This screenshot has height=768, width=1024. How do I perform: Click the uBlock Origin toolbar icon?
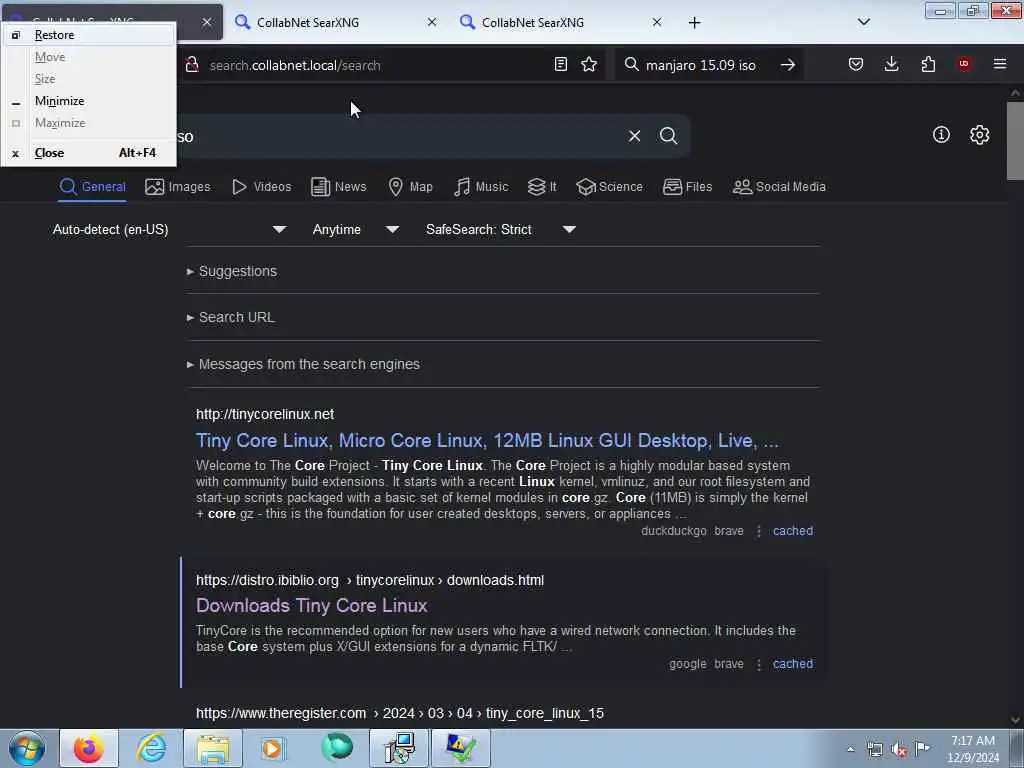click(x=964, y=64)
